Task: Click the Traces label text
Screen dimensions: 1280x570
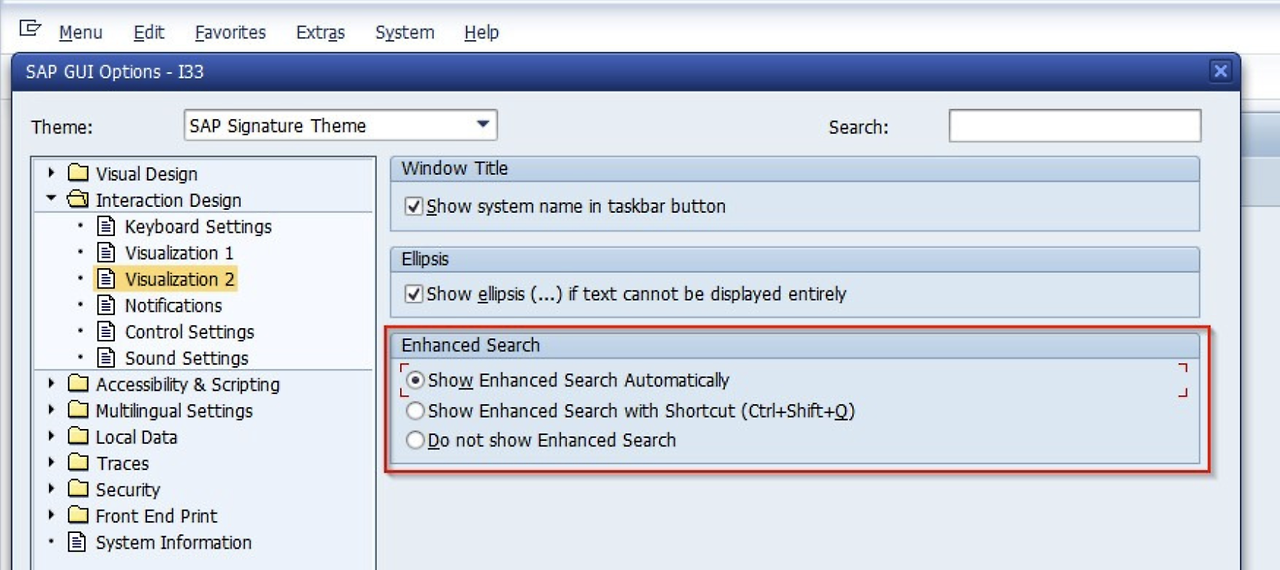Action: [x=122, y=464]
